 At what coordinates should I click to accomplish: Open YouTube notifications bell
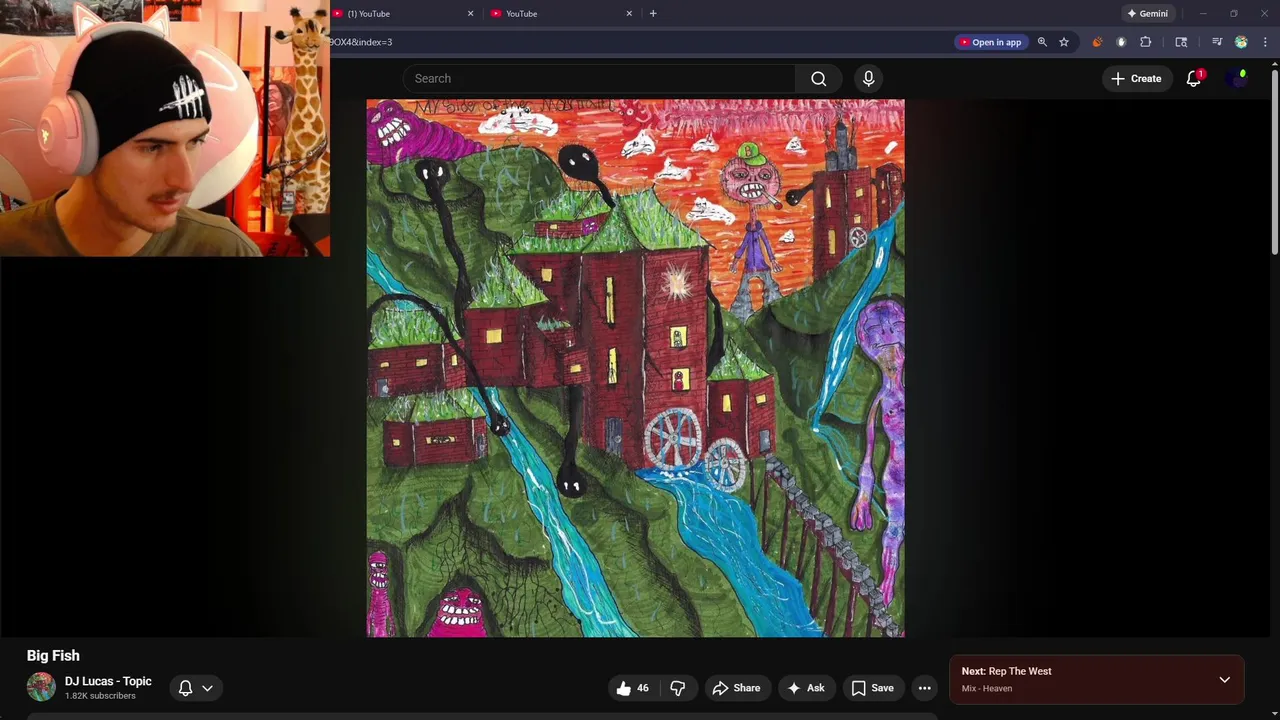1193,78
